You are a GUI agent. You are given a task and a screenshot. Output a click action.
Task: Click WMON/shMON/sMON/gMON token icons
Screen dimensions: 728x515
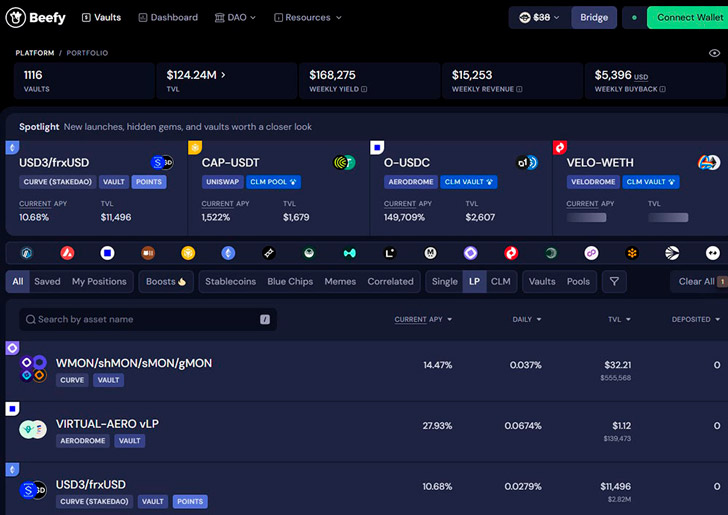pyautogui.click(x=33, y=369)
